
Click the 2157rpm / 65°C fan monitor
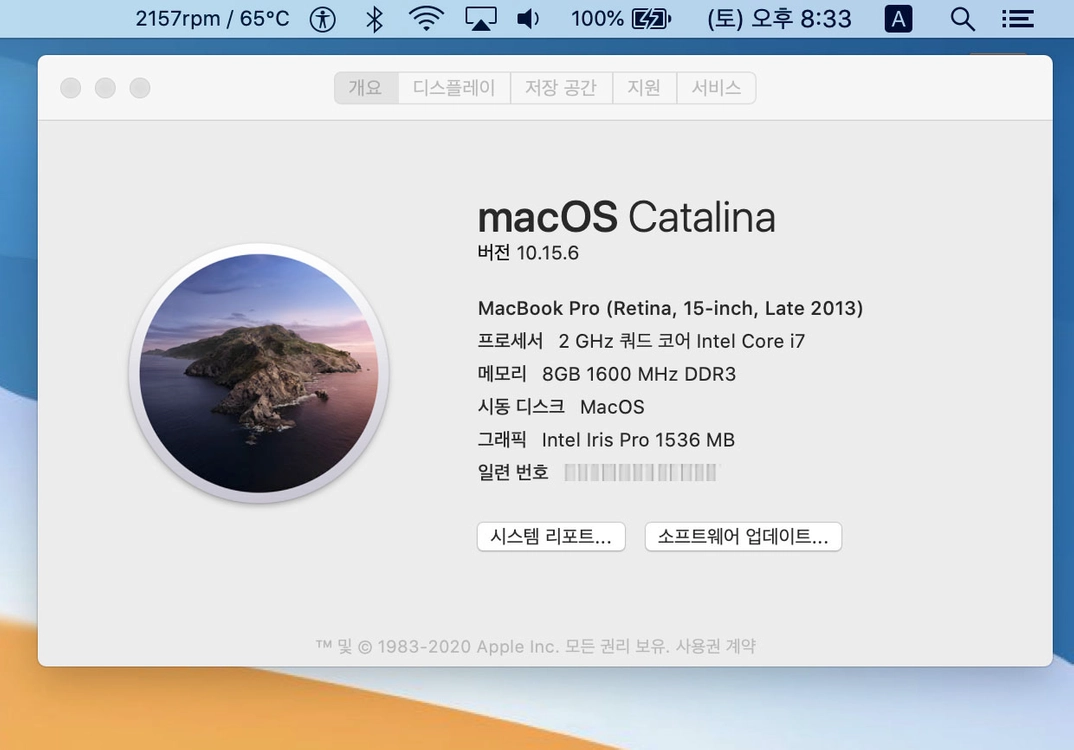[x=212, y=18]
